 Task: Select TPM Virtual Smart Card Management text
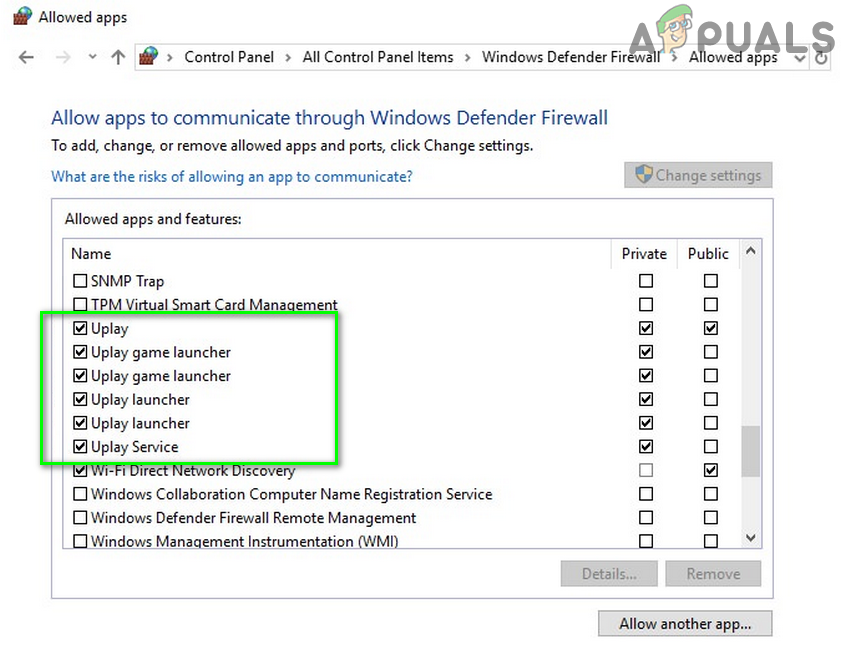[214, 305]
